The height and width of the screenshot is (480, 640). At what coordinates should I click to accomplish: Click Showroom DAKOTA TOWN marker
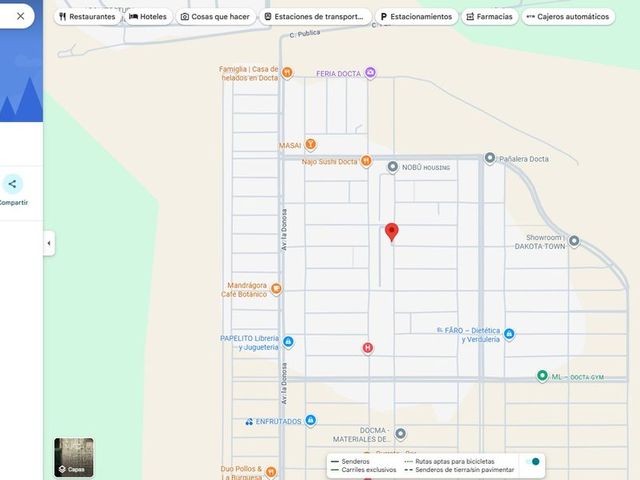coord(574,241)
